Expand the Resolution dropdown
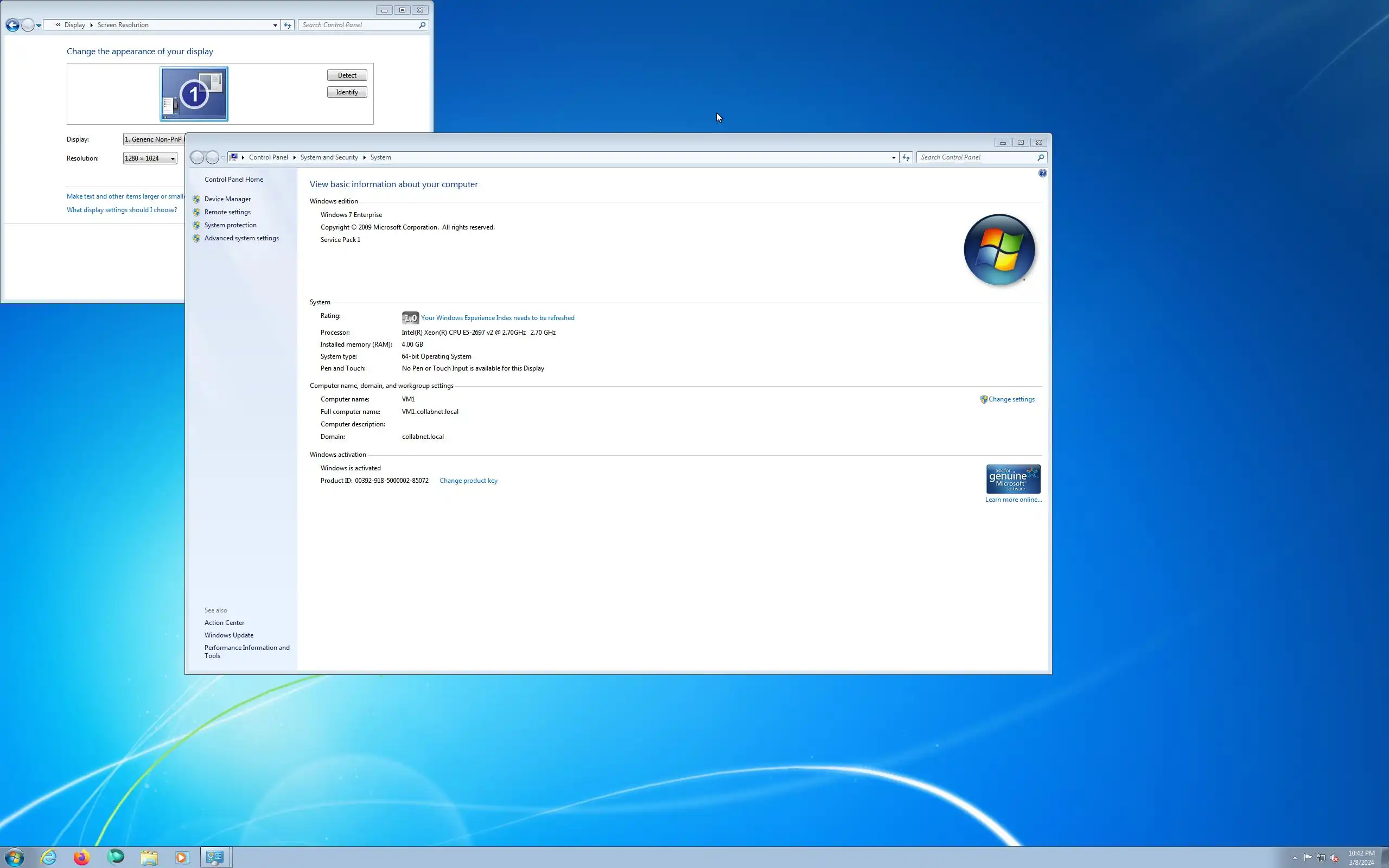 pyautogui.click(x=150, y=158)
